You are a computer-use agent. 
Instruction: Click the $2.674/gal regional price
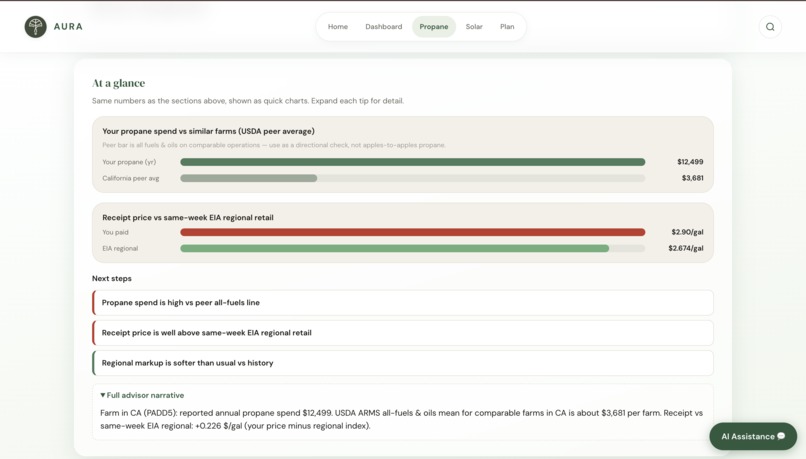click(x=686, y=248)
